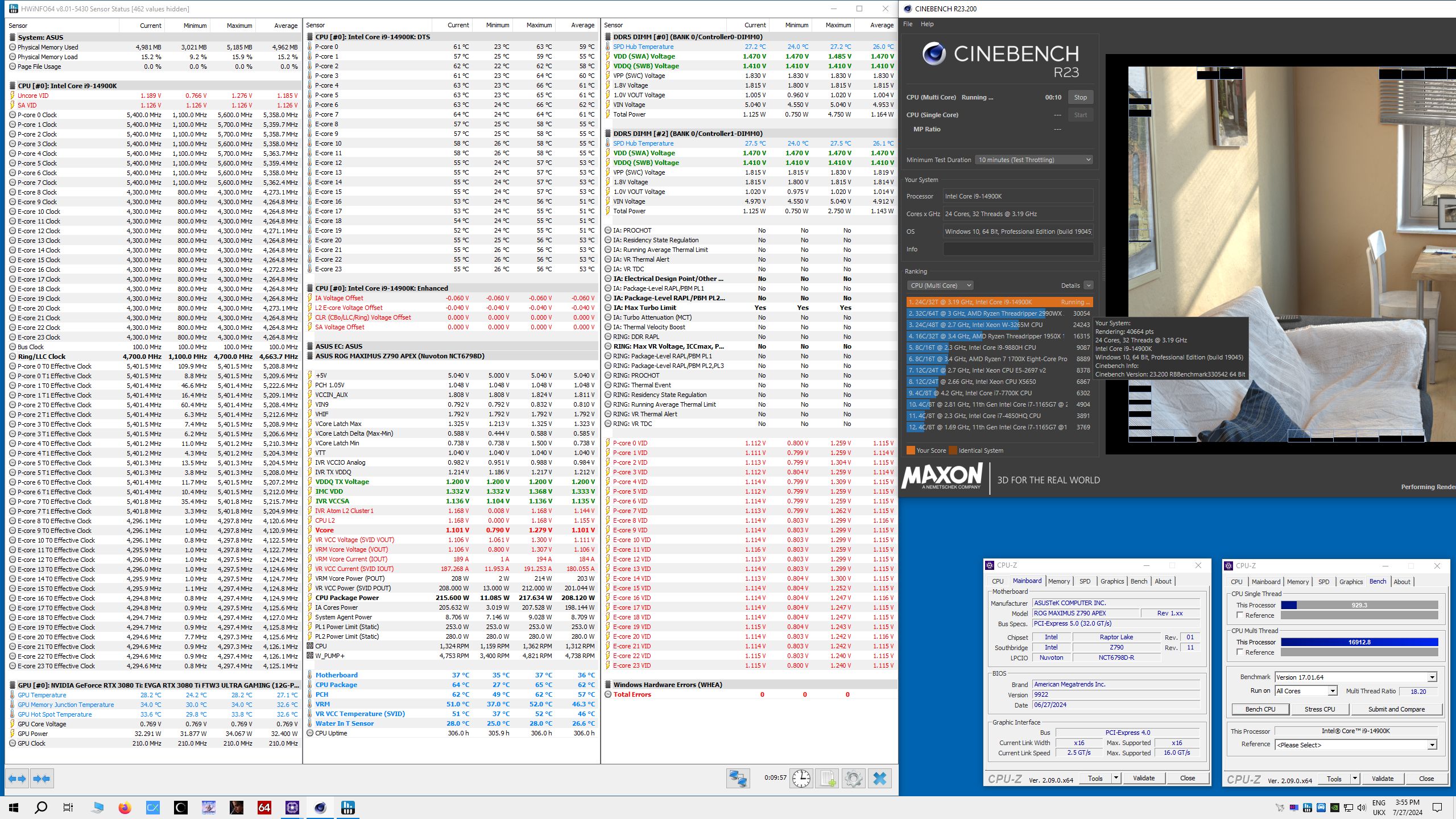The height and width of the screenshot is (819, 1456).
Task: Open Tools dropdown arrow in the Mainboard CPU-Z window
Action: tap(1116, 778)
